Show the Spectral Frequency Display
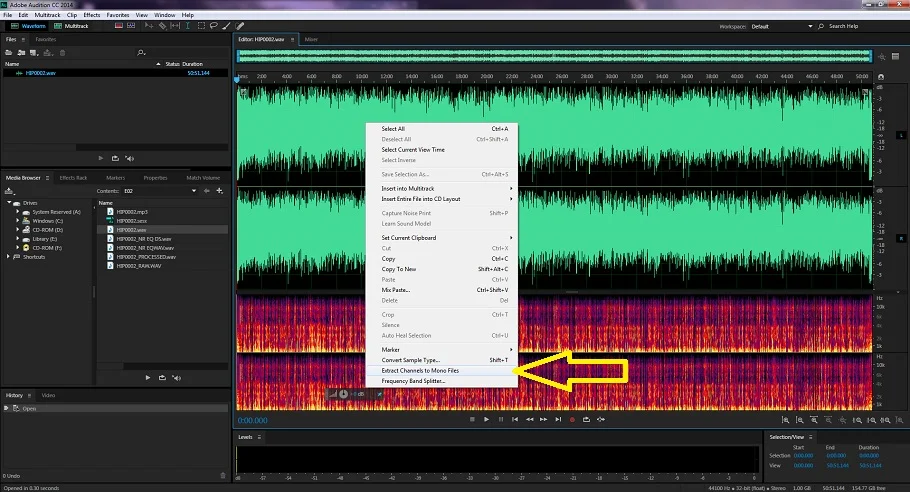Screen dimensions: 910x492 click(119, 26)
